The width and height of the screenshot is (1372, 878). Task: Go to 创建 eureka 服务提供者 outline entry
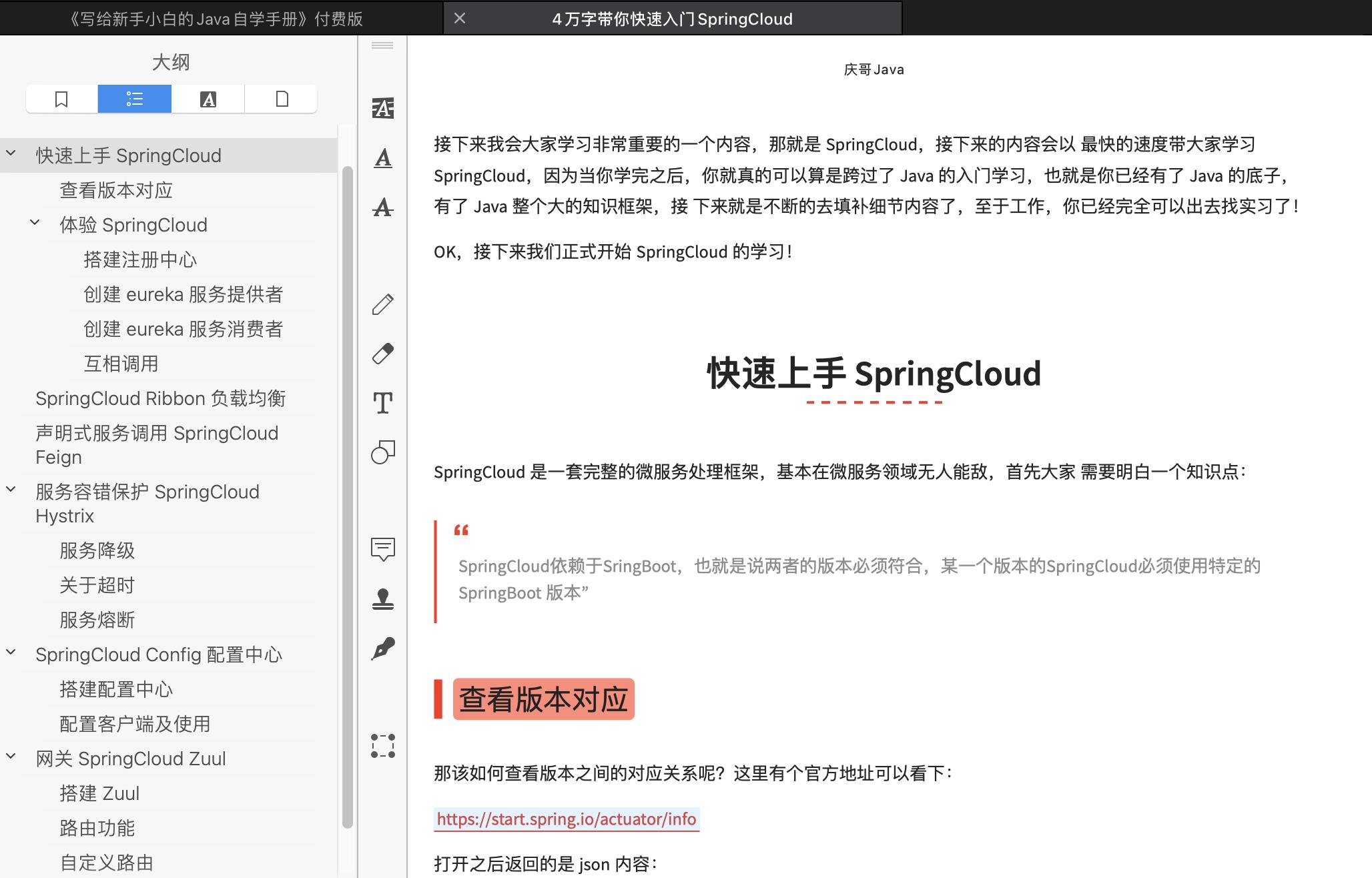[184, 294]
